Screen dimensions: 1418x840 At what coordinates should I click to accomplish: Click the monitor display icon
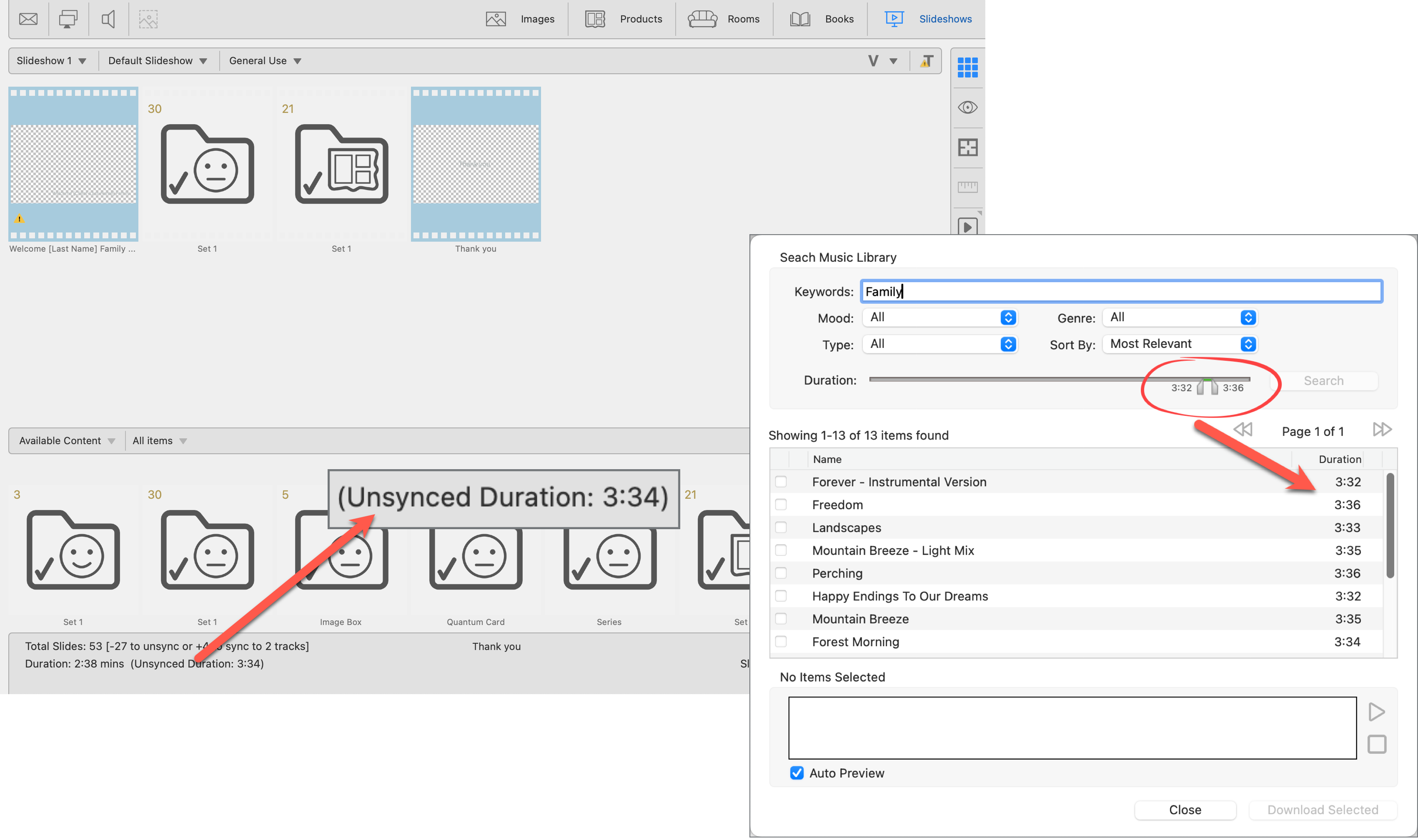pyautogui.click(x=68, y=19)
